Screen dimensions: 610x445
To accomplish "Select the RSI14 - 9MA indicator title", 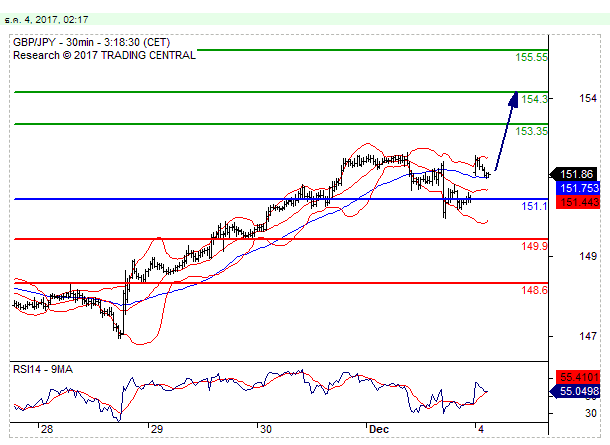I will [43, 369].
